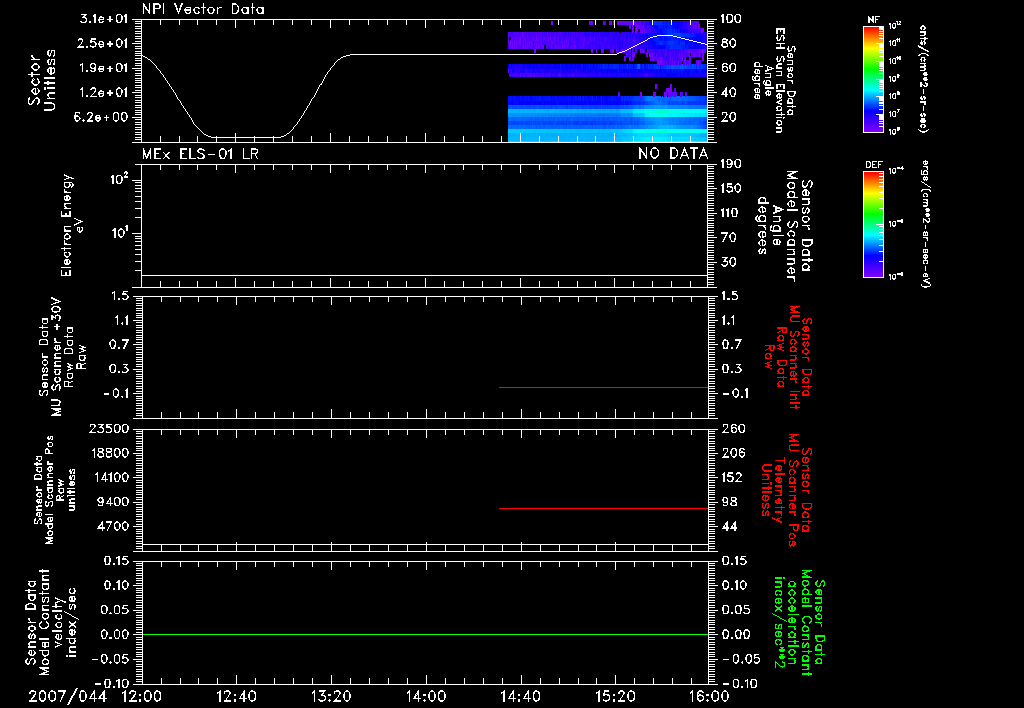Click the 'cnts/(cm**2-sr-sec)' colorbar unit label

click(x=923, y=78)
